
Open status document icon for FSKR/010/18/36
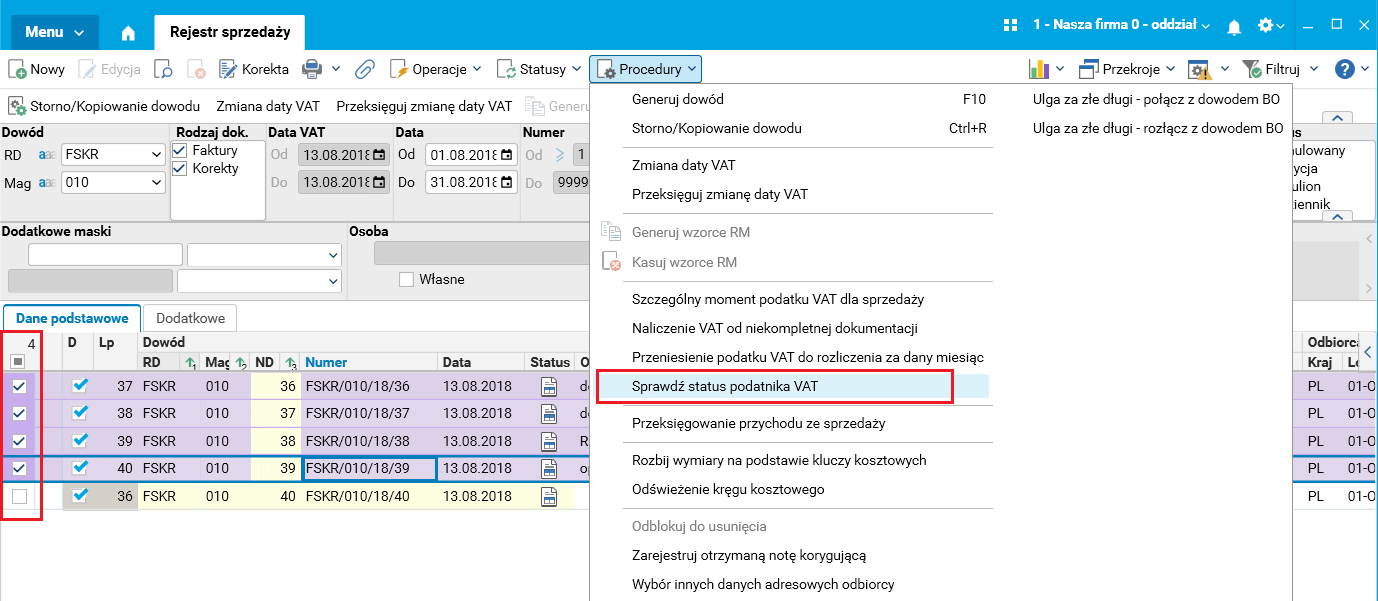coord(550,386)
